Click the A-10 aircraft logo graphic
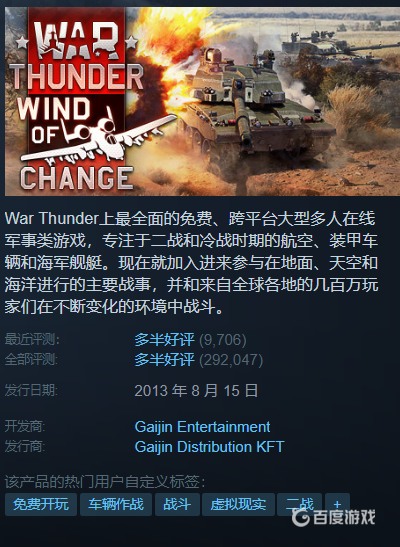 (98, 140)
